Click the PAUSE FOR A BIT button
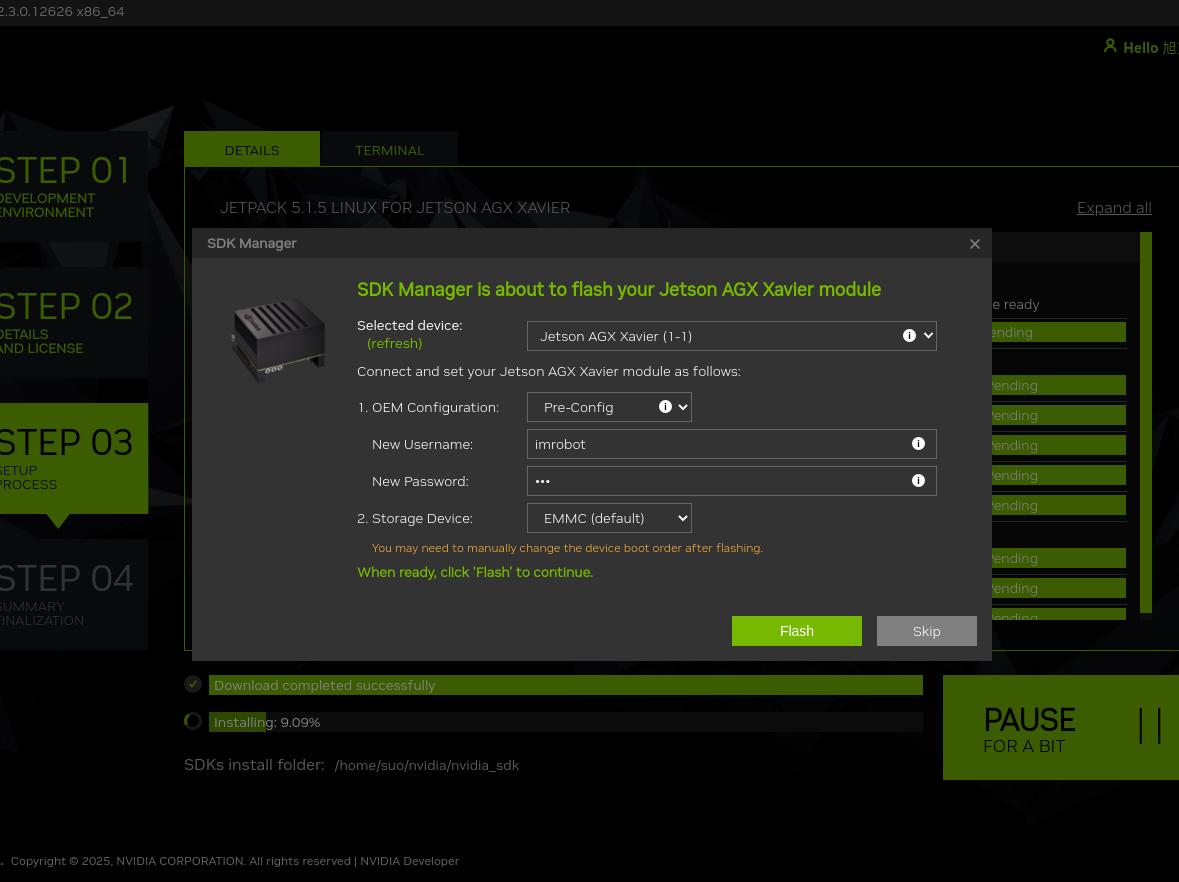The height and width of the screenshot is (882, 1179). [1060, 727]
